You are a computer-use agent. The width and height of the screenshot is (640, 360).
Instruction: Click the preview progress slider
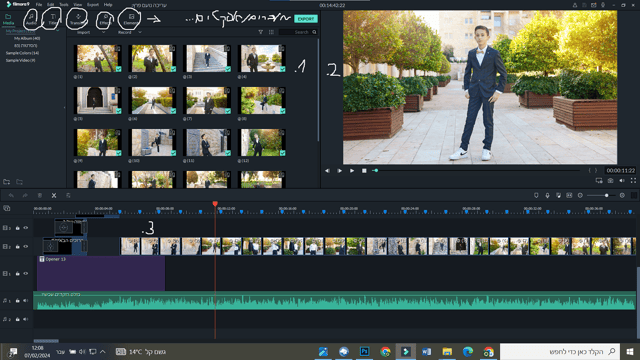(476, 171)
